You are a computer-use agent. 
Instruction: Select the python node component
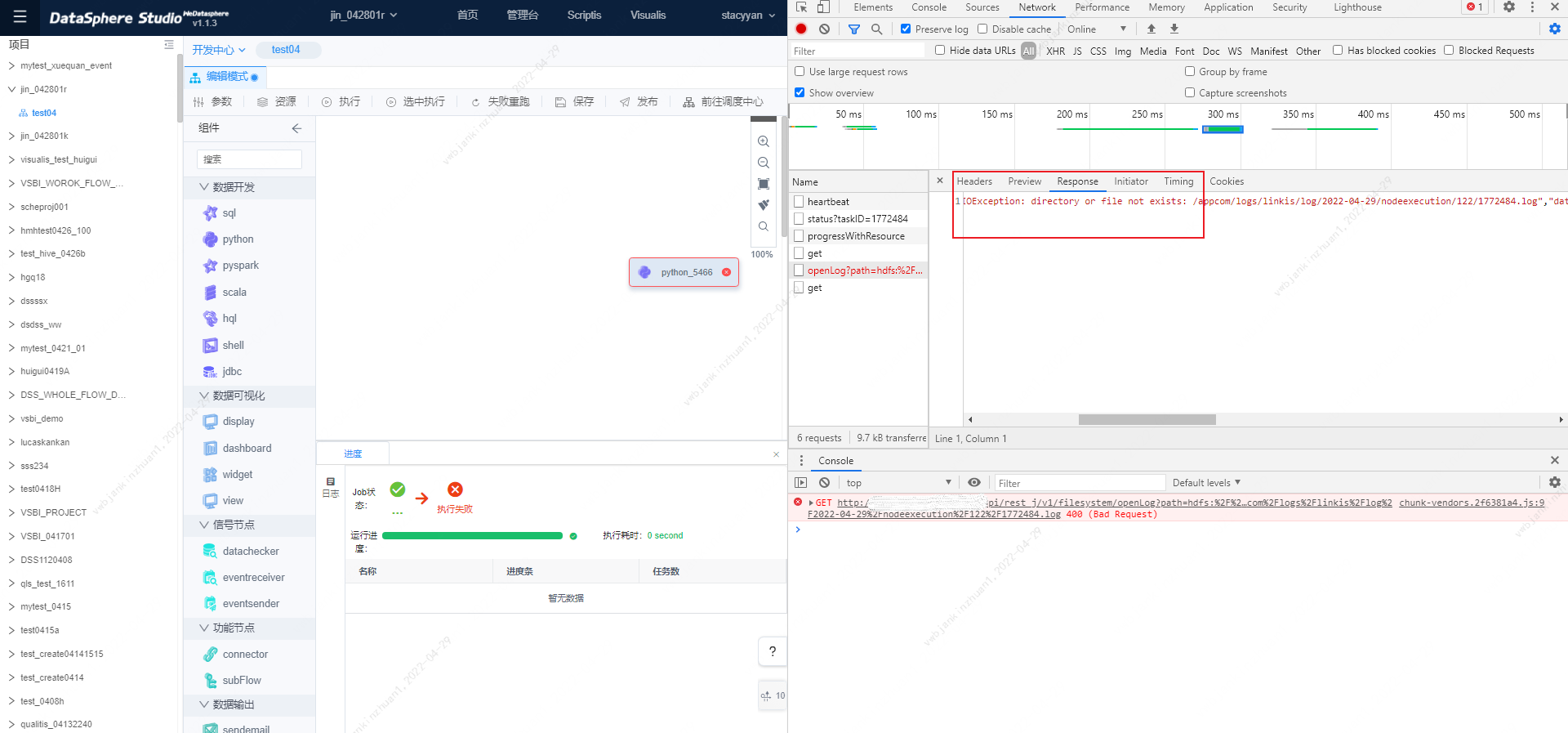coord(229,239)
